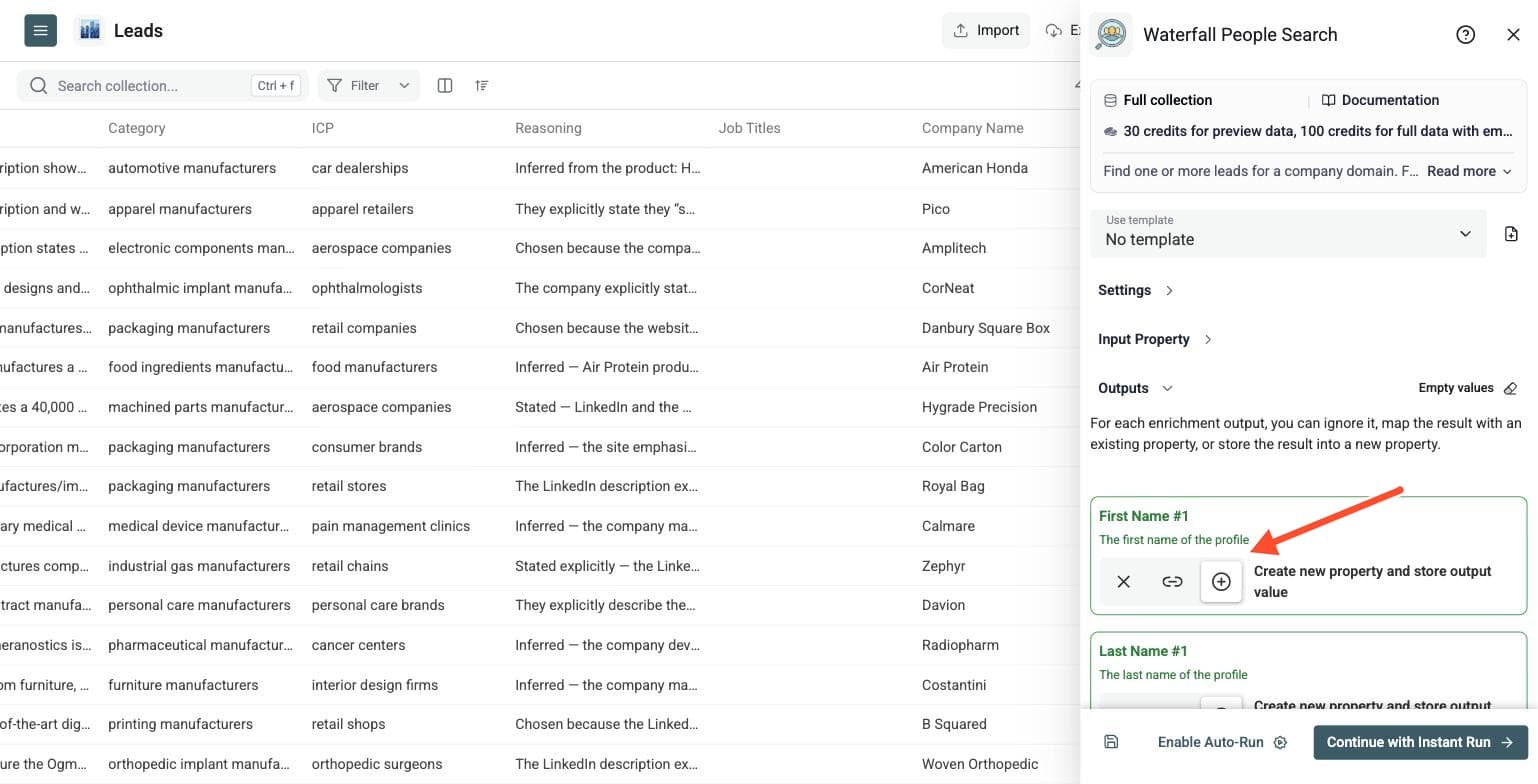The height and width of the screenshot is (784, 1538).
Task: Click the printing manufacturers category cell
Action: [x=180, y=724]
